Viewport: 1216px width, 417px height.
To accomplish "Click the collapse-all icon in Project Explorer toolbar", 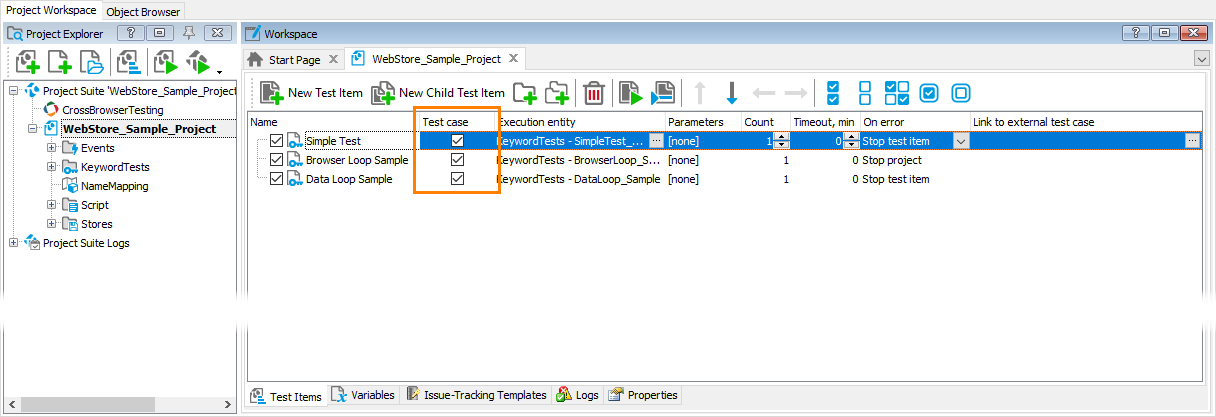I will (x=128, y=63).
